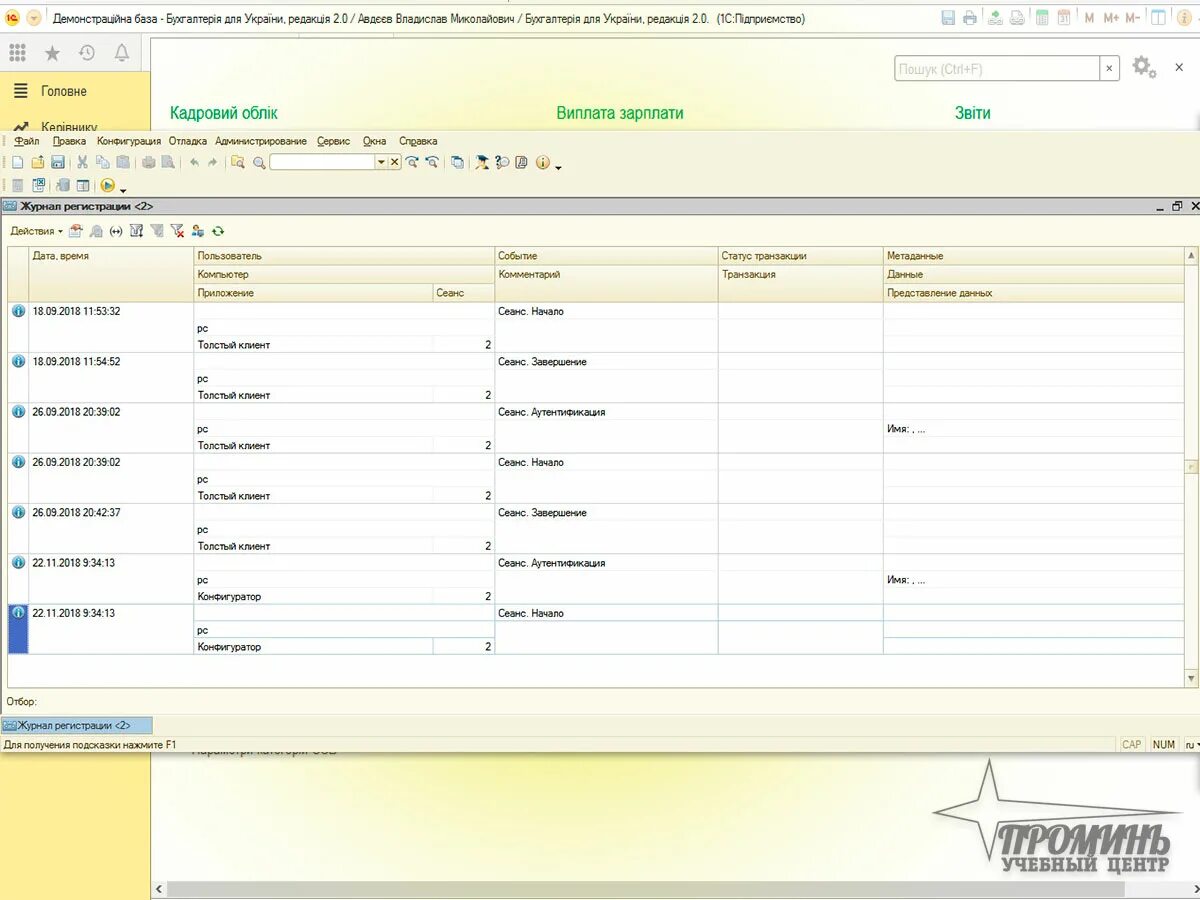Screen dimensions: 1200x900
Task: Open the Сервис menu
Action: coord(334,141)
